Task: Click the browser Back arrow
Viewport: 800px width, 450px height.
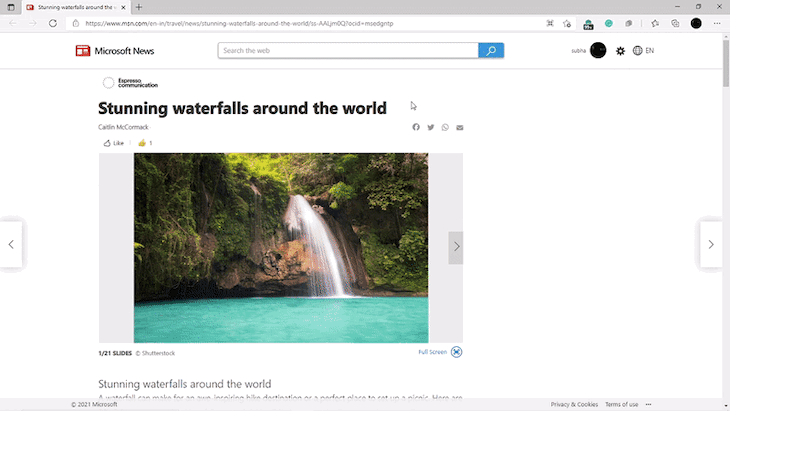Action: 13,23
